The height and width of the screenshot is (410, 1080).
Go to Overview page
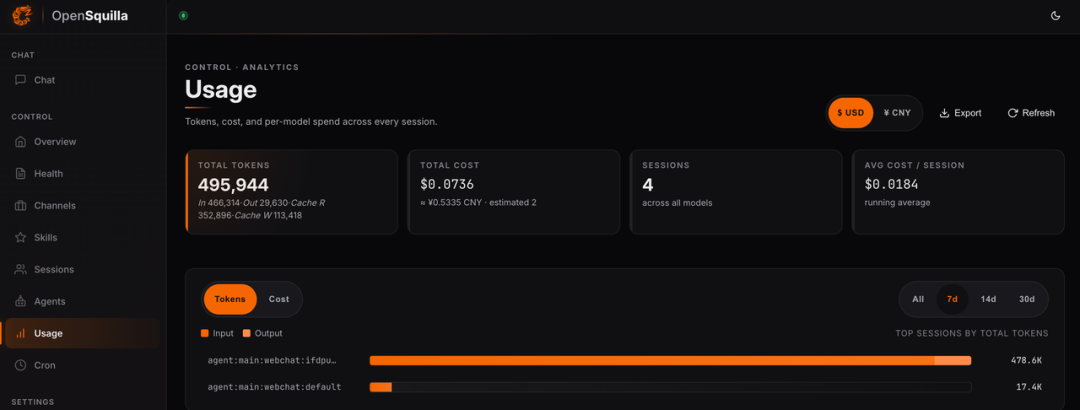point(83,142)
